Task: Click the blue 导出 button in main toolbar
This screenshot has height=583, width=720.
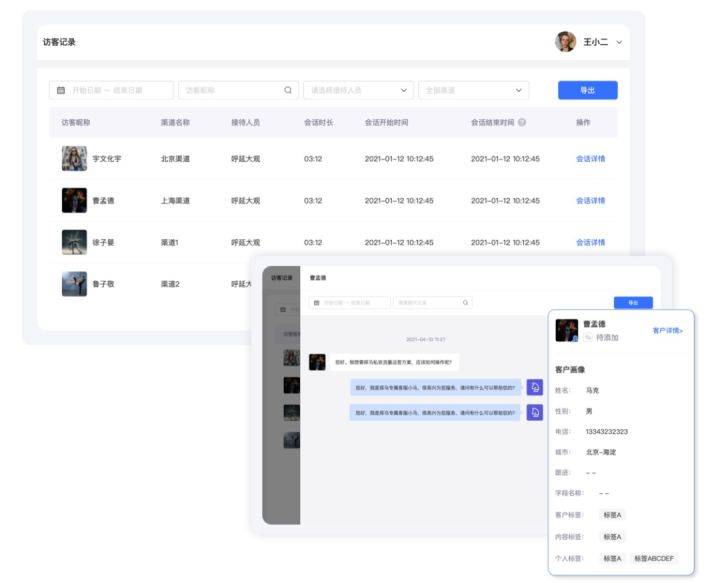Action: pyautogui.click(x=588, y=90)
